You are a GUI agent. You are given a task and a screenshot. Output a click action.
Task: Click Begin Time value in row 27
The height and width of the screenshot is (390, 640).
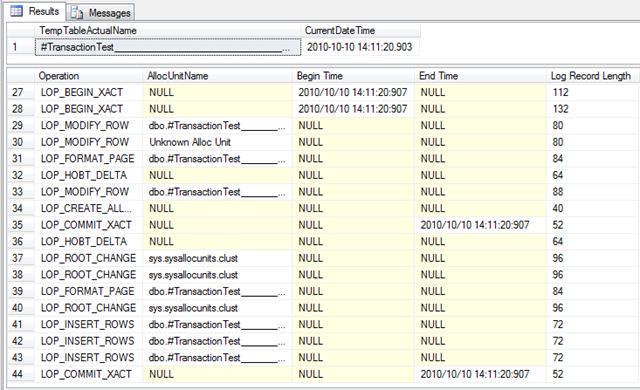coord(353,92)
